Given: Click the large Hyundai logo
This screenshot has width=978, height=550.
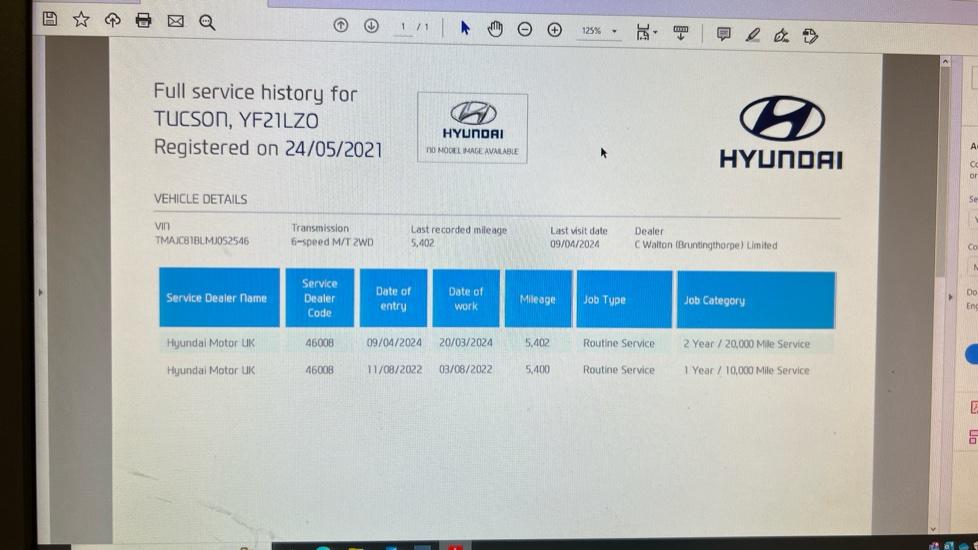Looking at the screenshot, I should [x=781, y=133].
